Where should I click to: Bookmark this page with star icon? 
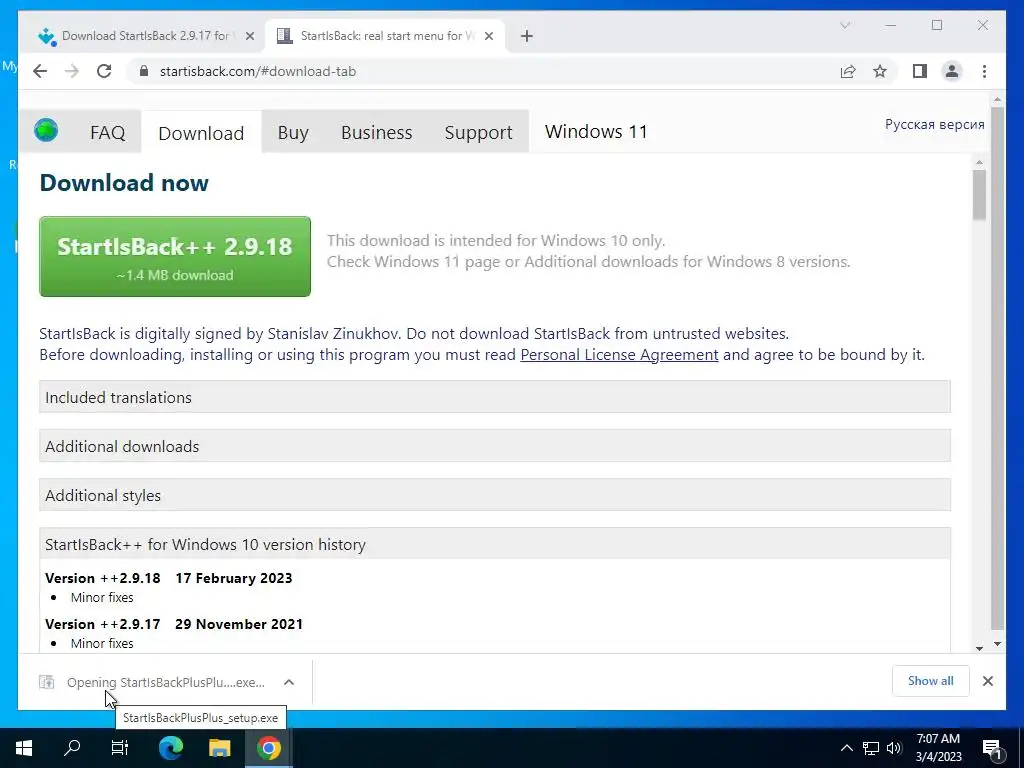click(880, 71)
